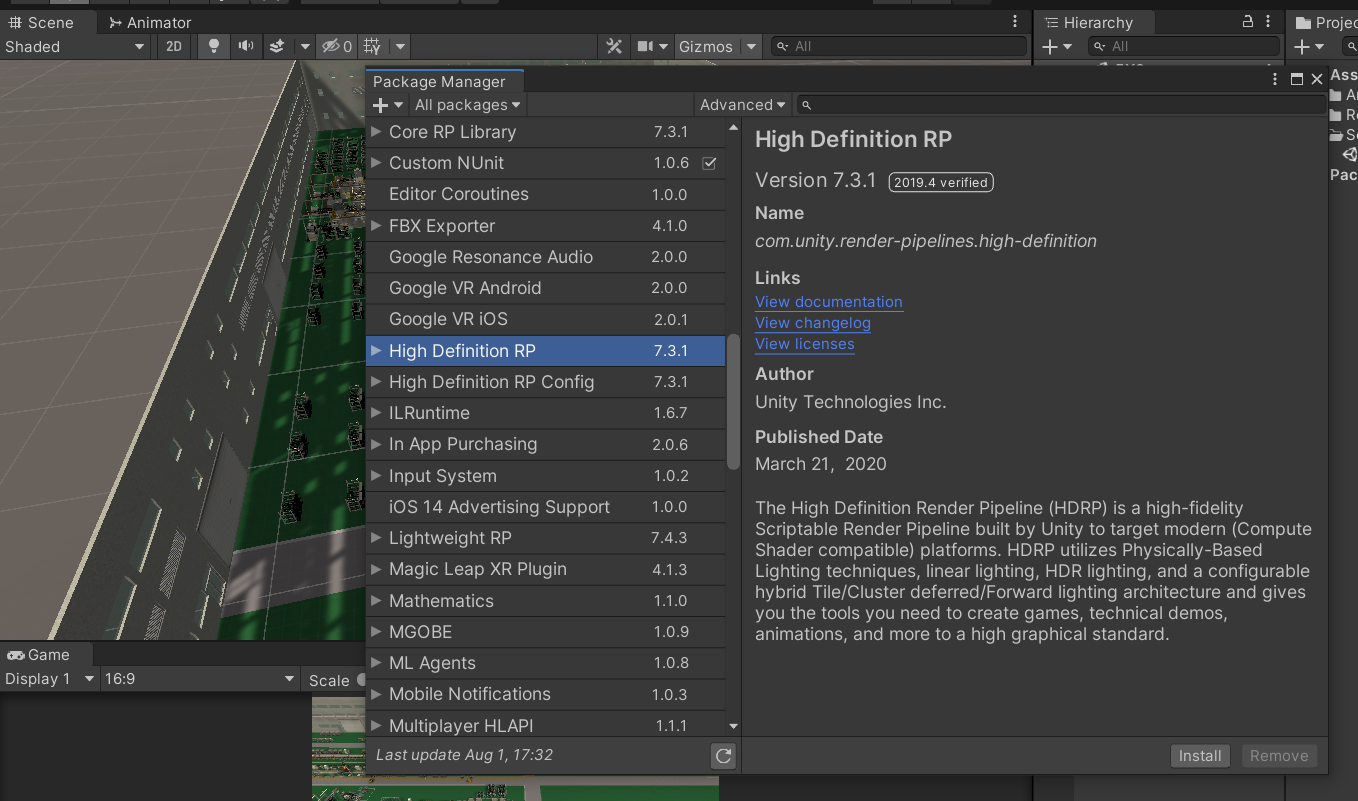This screenshot has width=1358, height=801.
Task: Collapse the High Definition RP row arrow
Action: coord(376,350)
